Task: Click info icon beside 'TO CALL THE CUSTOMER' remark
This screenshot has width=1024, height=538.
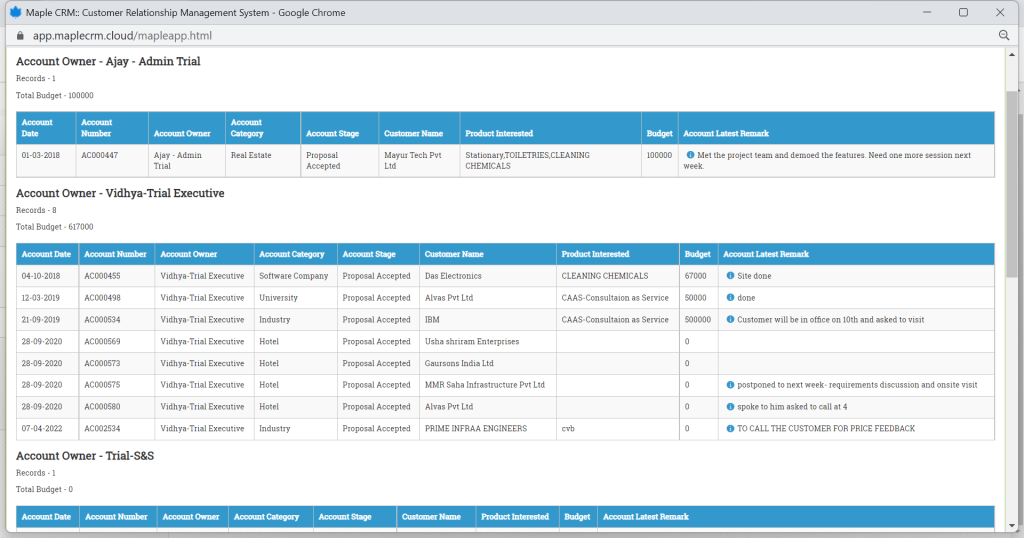Action: [730, 428]
